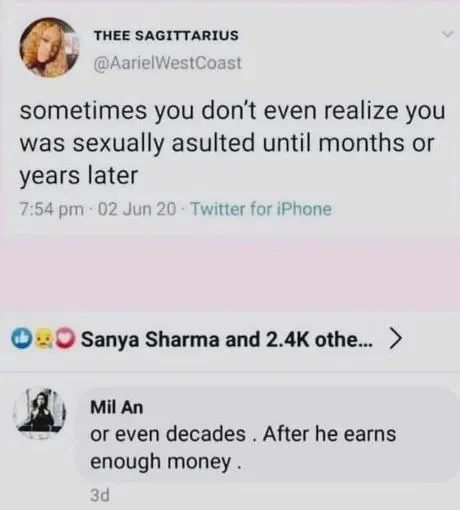The image size is (460, 510).
Task: Select the comment 'or even decades' text
Action: (x=168, y=434)
